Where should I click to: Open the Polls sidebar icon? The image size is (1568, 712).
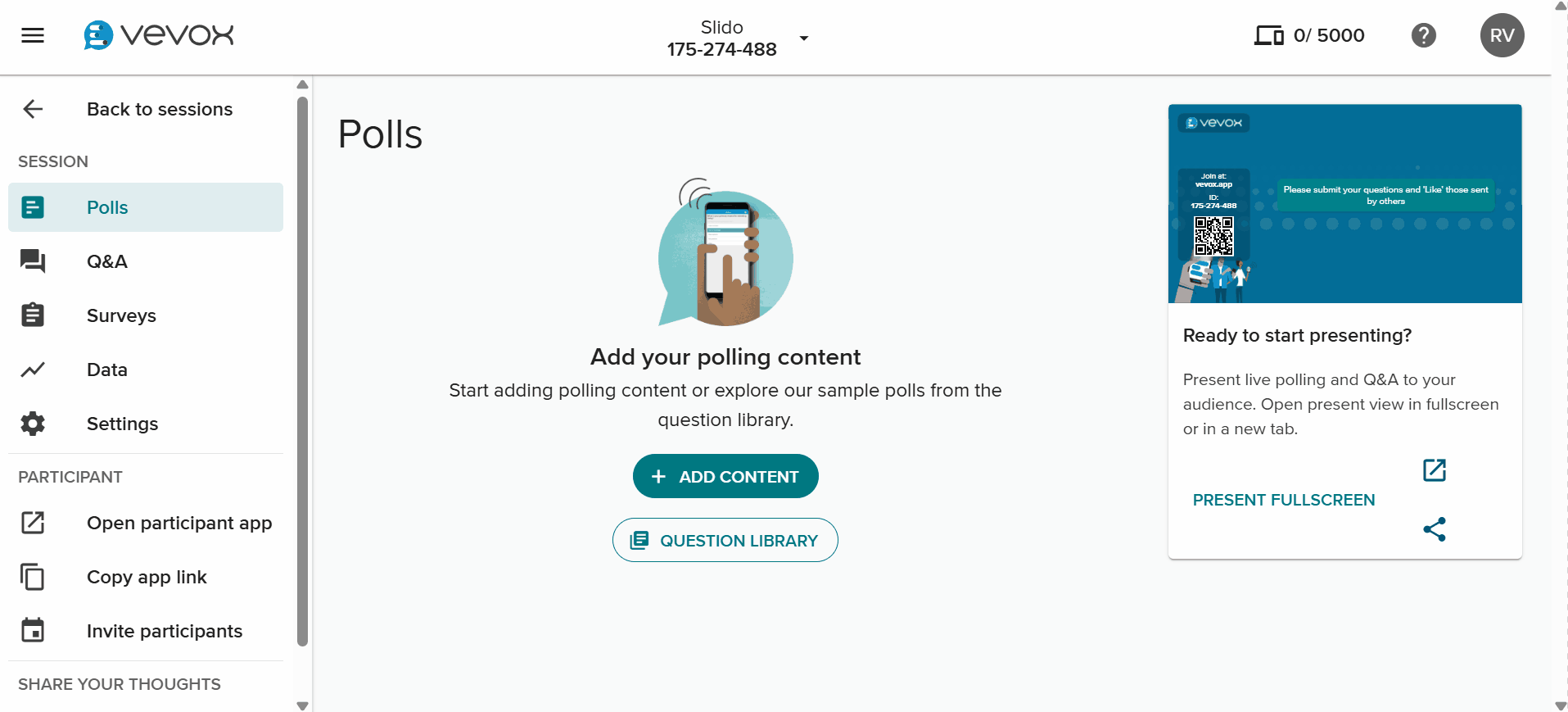click(x=33, y=207)
